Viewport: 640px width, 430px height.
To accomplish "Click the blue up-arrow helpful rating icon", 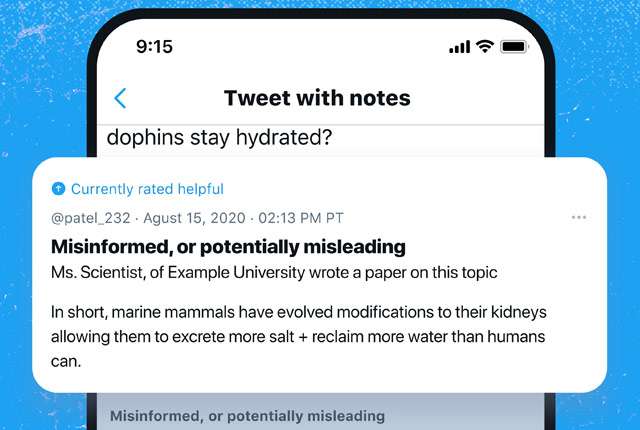I will coord(58,189).
